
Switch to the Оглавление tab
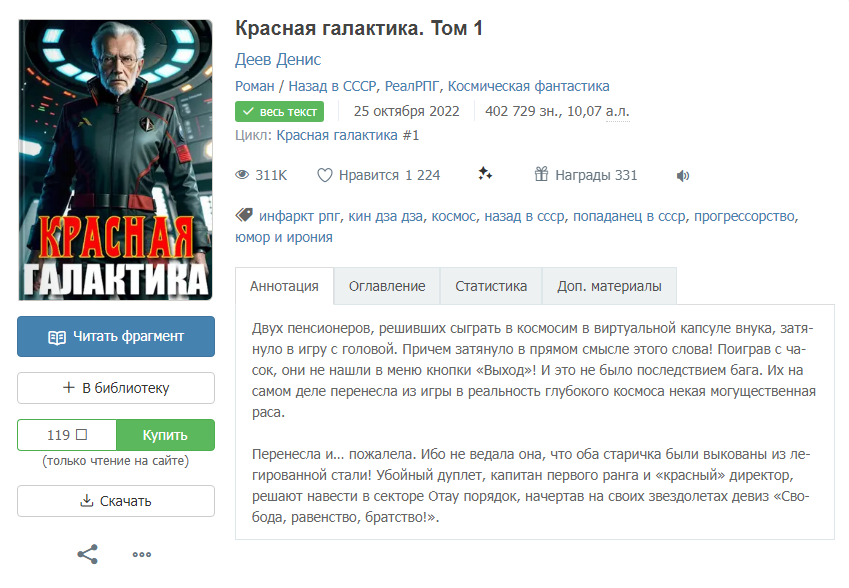387,286
